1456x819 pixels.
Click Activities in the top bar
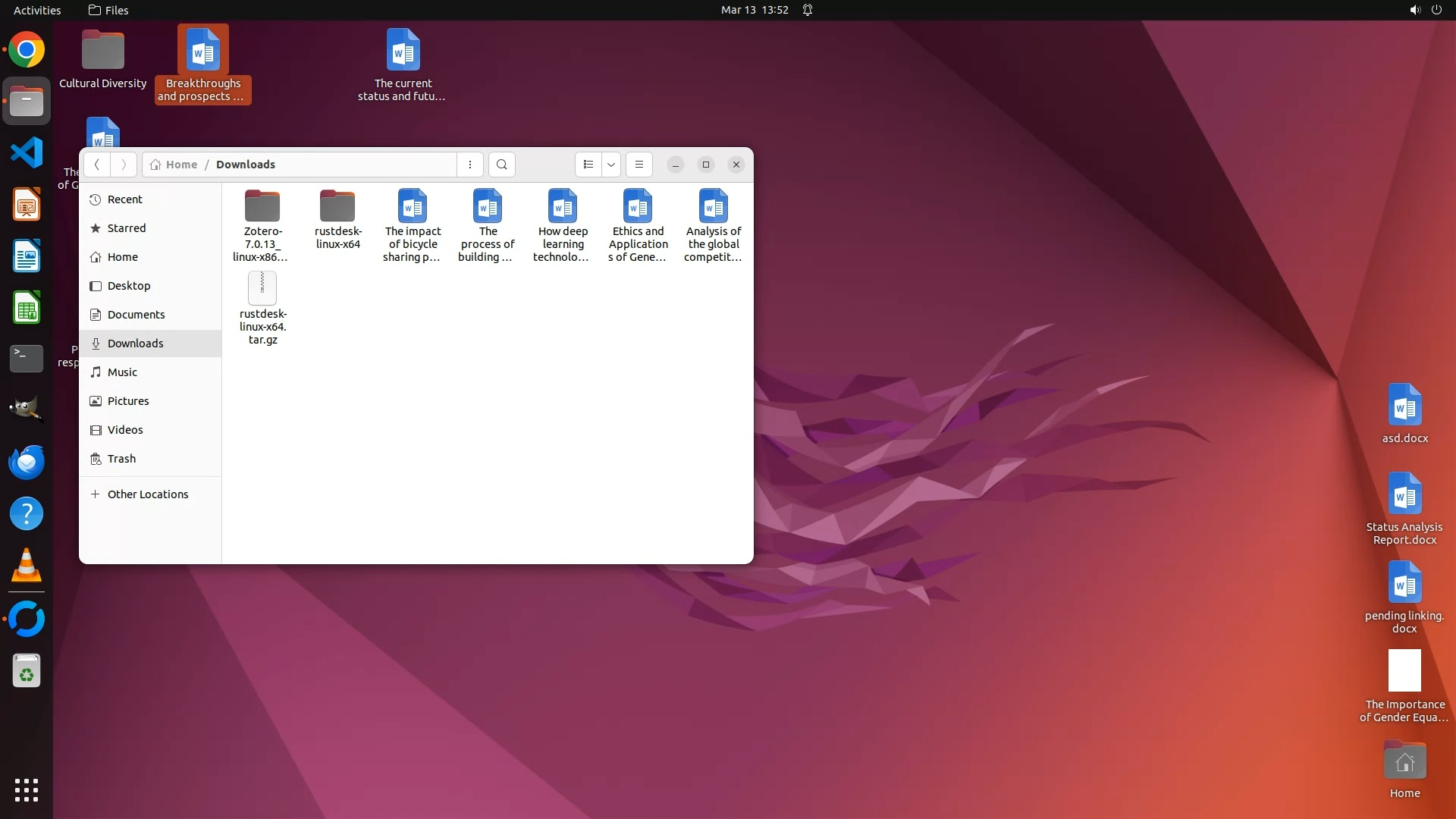(x=37, y=10)
